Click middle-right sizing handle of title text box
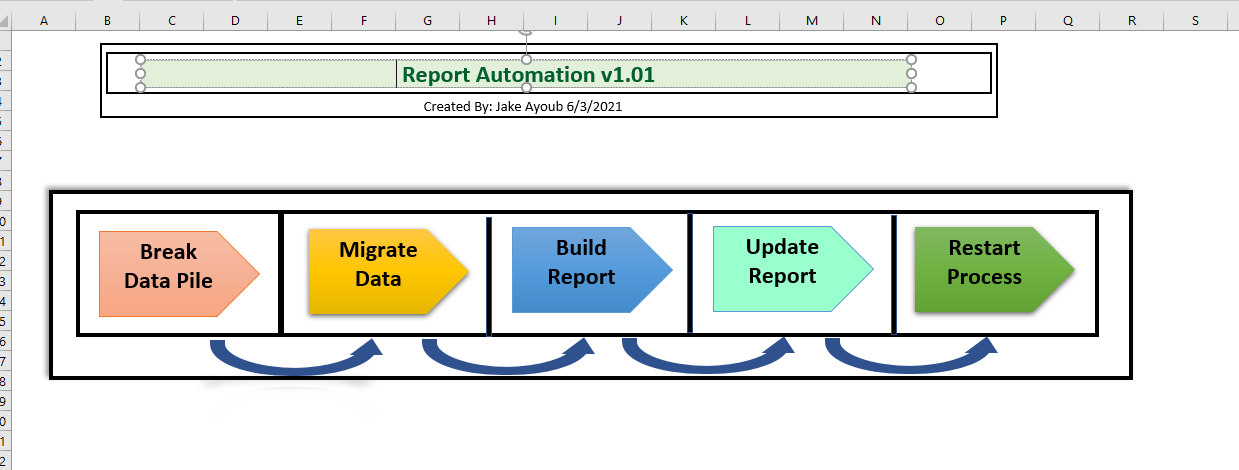The width and height of the screenshot is (1239, 470). 911,73
